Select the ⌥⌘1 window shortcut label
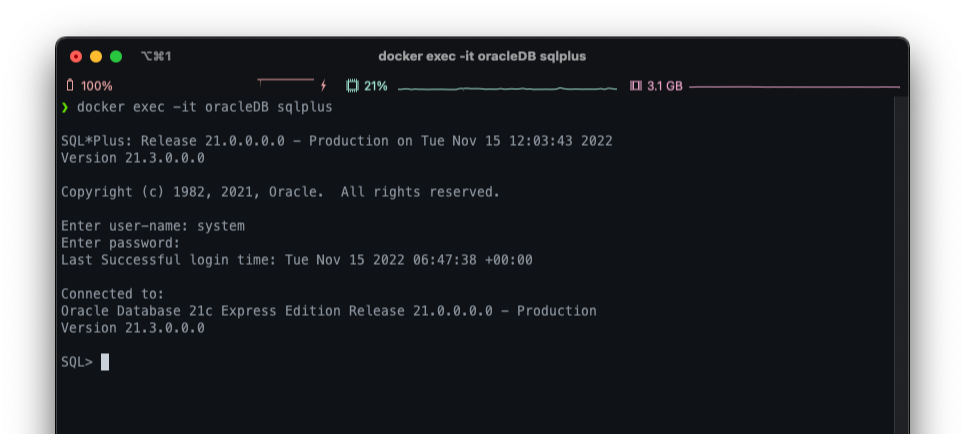The width and height of the screenshot is (965, 434). (x=156, y=57)
